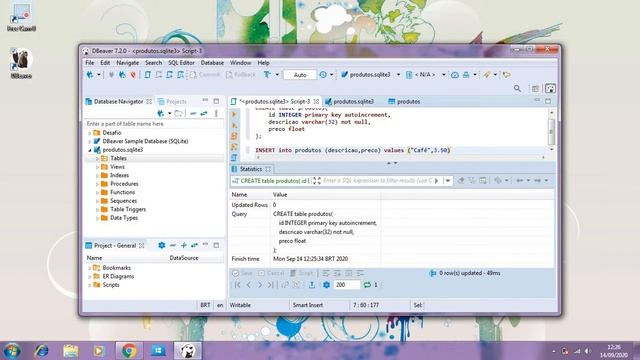Click the New Connection plug icon in toolbar
The width and height of the screenshot is (640, 360).
pyautogui.click(x=90, y=75)
